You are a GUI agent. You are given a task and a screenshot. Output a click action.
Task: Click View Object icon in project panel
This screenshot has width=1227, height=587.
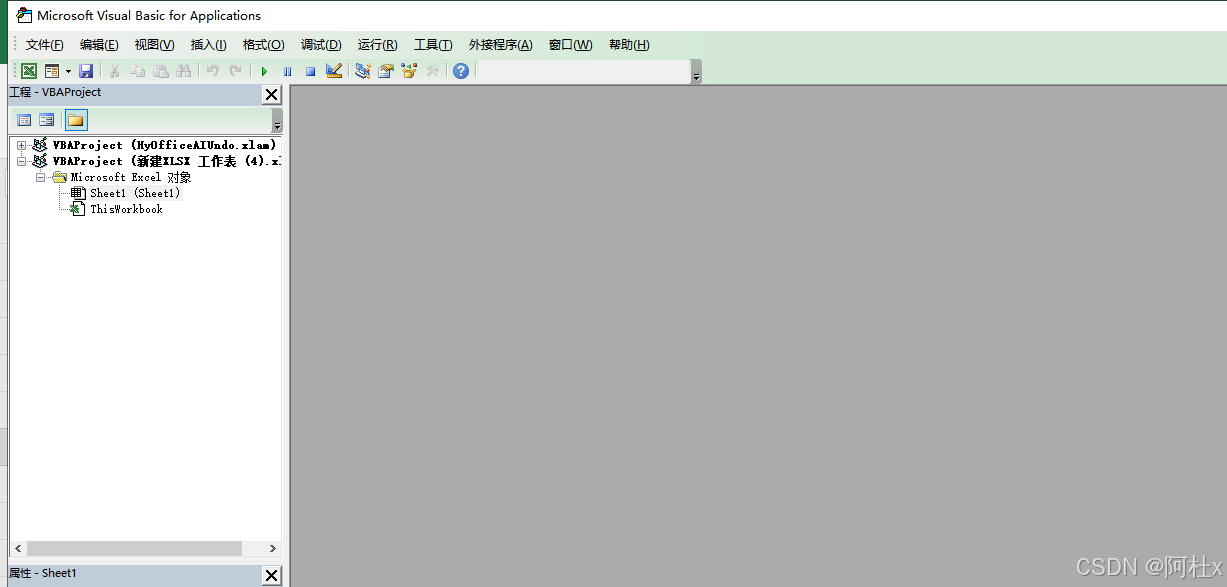click(x=47, y=120)
